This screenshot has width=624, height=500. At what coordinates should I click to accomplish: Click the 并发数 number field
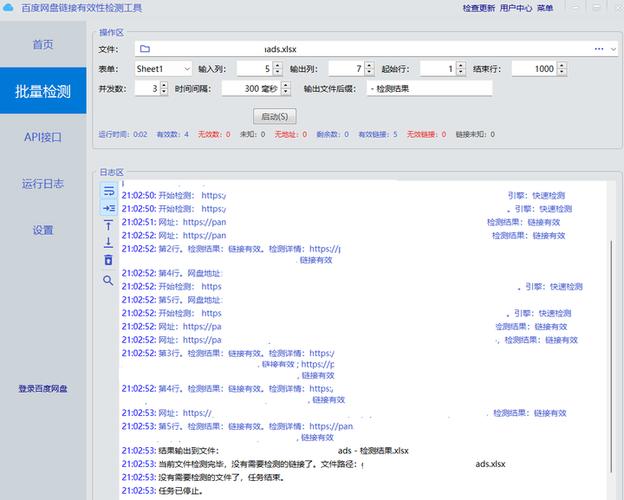pyautogui.click(x=147, y=88)
